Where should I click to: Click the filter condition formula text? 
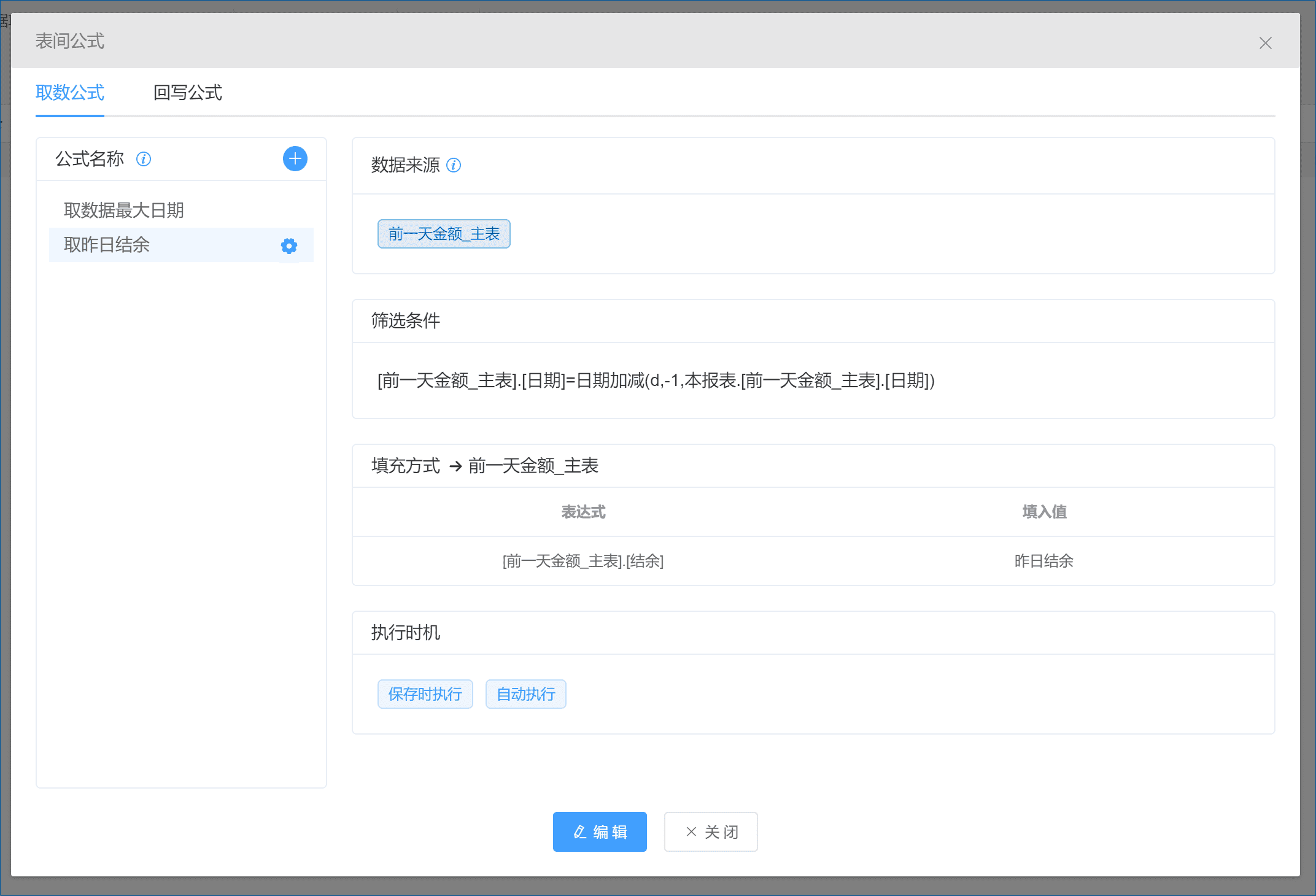(x=656, y=380)
